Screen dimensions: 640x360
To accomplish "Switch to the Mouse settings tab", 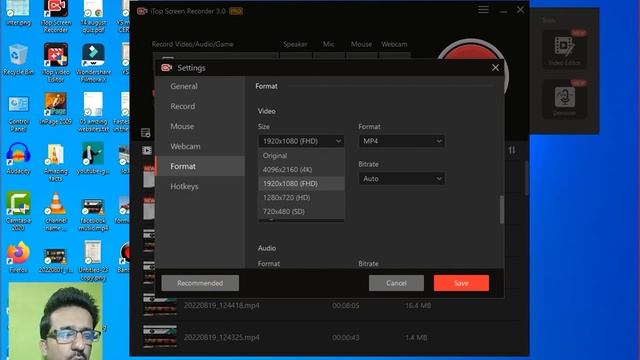I will coord(200,126).
